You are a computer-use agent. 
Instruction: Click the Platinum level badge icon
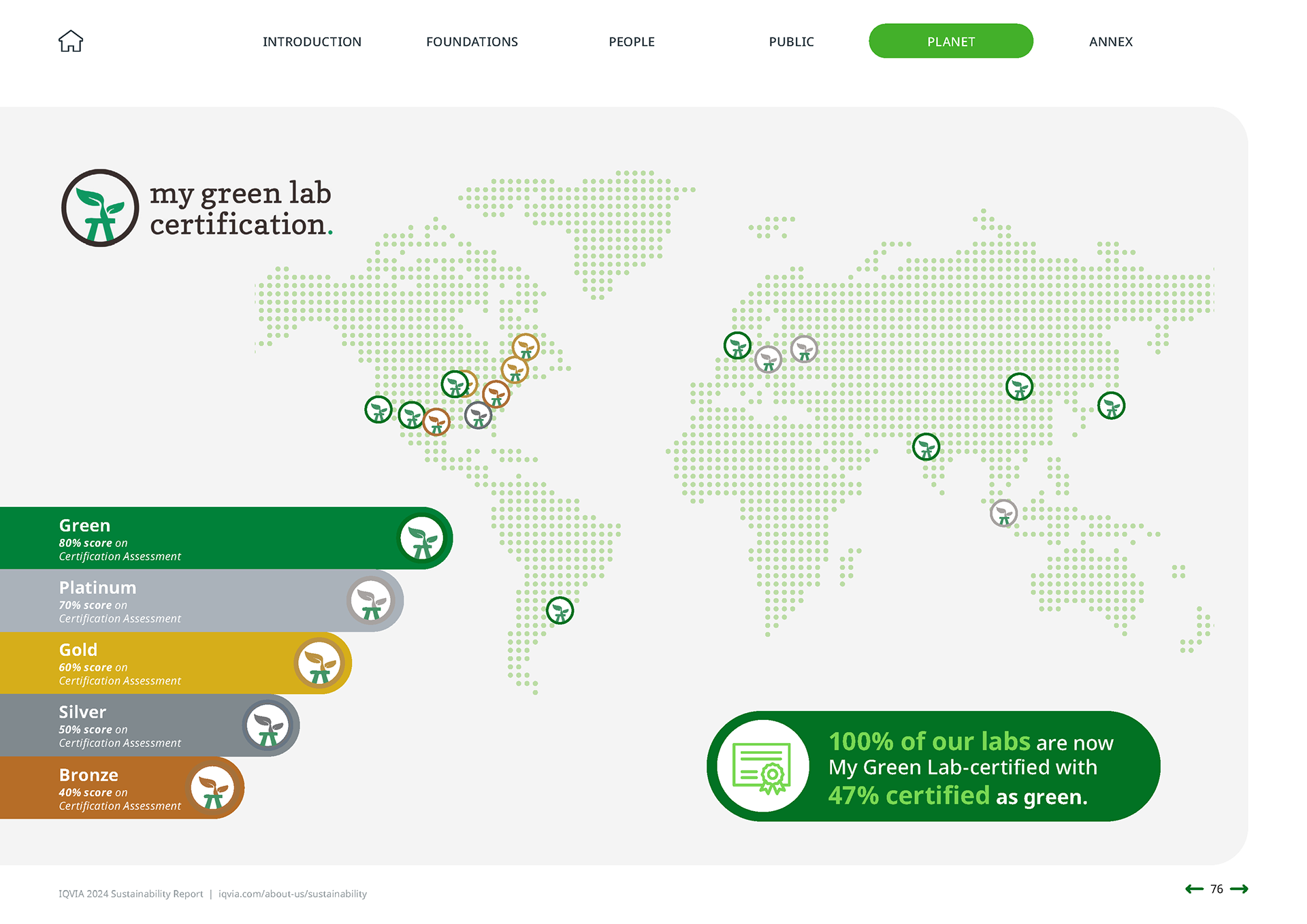pyautogui.click(x=372, y=601)
